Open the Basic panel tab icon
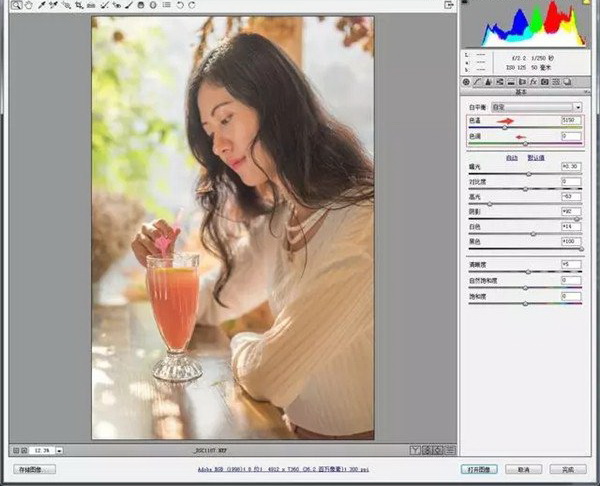Viewport: 600px width, 486px height. point(466,81)
